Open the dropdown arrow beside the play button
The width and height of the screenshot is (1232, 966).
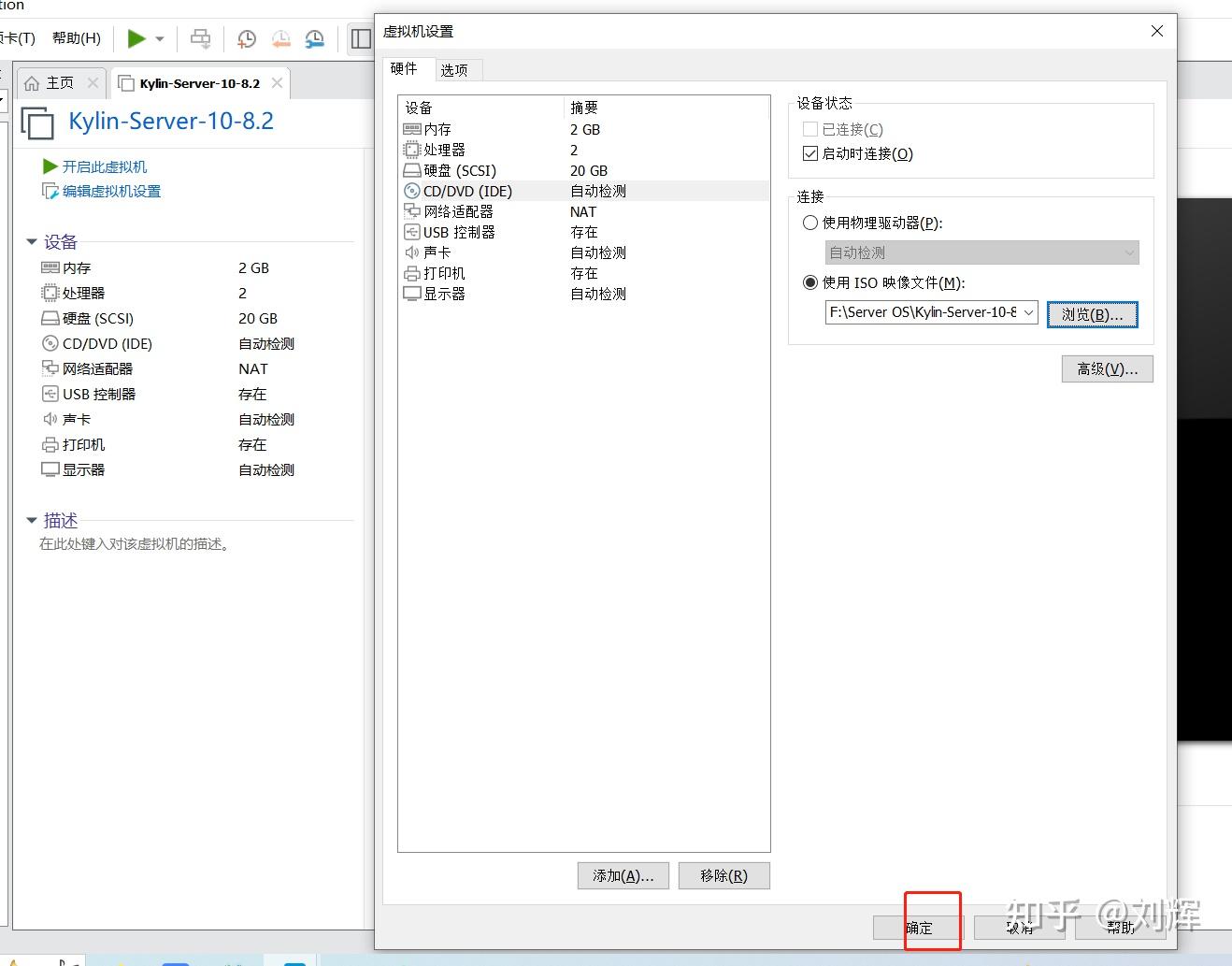[x=160, y=39]
